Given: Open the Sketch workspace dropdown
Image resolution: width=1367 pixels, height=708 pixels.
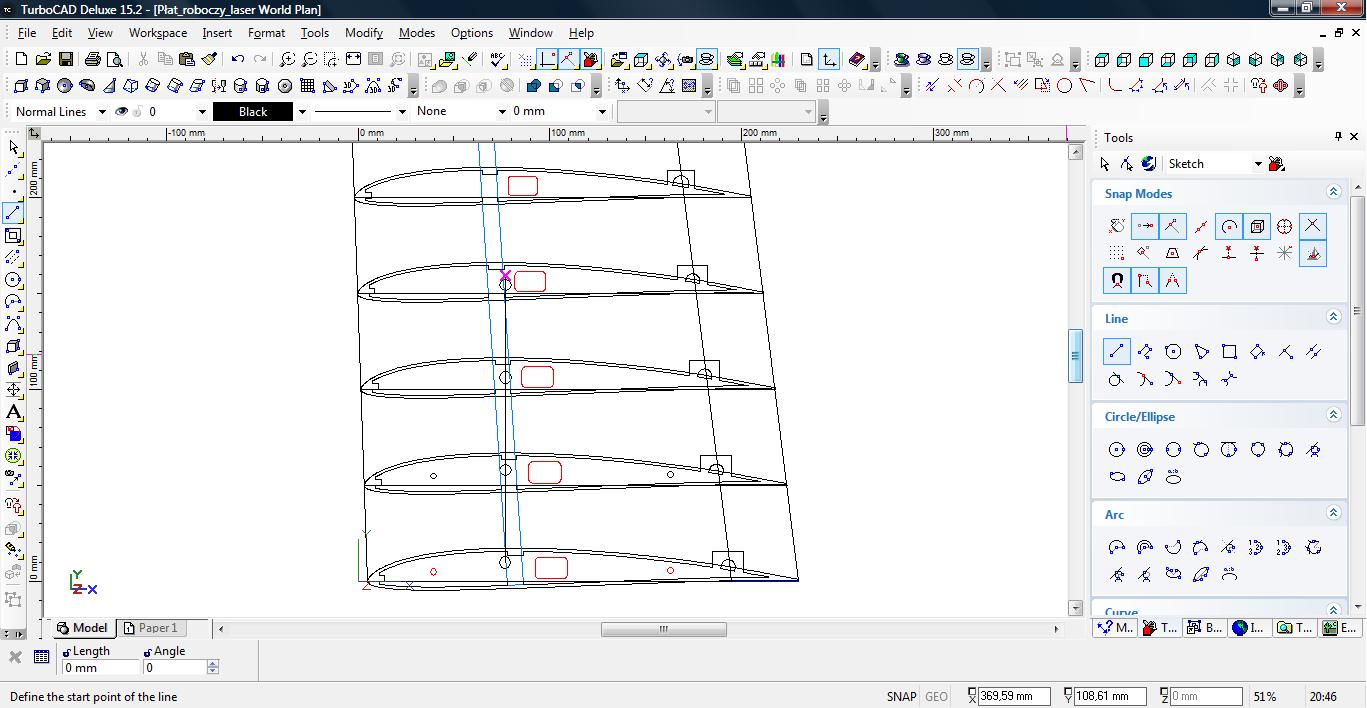Looking at the screenshot, I should tap(1258, 164).
